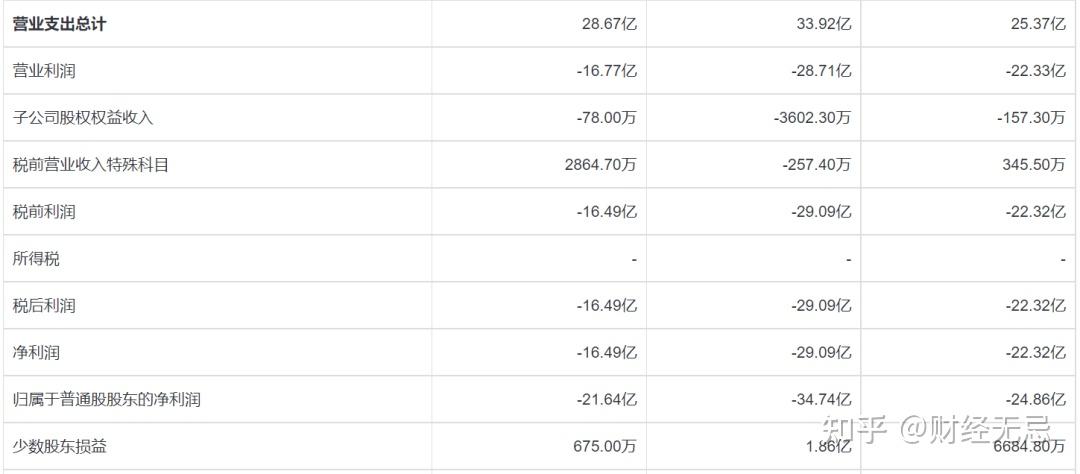This screenshot has width=1080, height=474.
Task: Select the 营业利润 row label
Action: (44, 71)
